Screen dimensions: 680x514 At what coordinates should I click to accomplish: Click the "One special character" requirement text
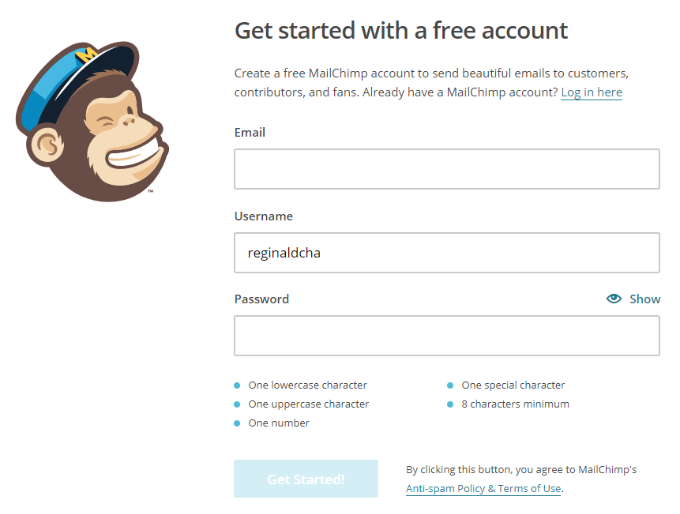pos(513,385)
